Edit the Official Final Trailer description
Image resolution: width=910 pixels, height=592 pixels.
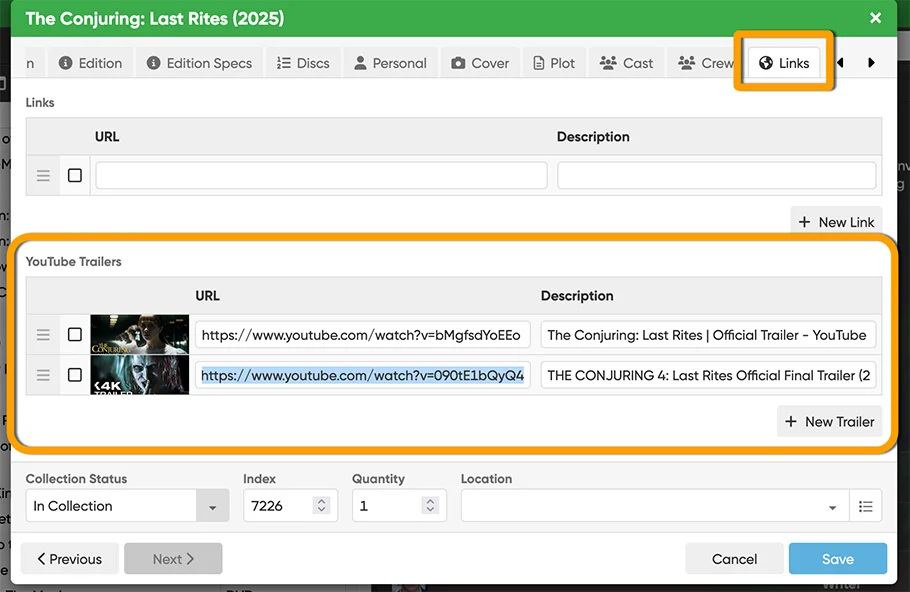(x=708, y=376)
